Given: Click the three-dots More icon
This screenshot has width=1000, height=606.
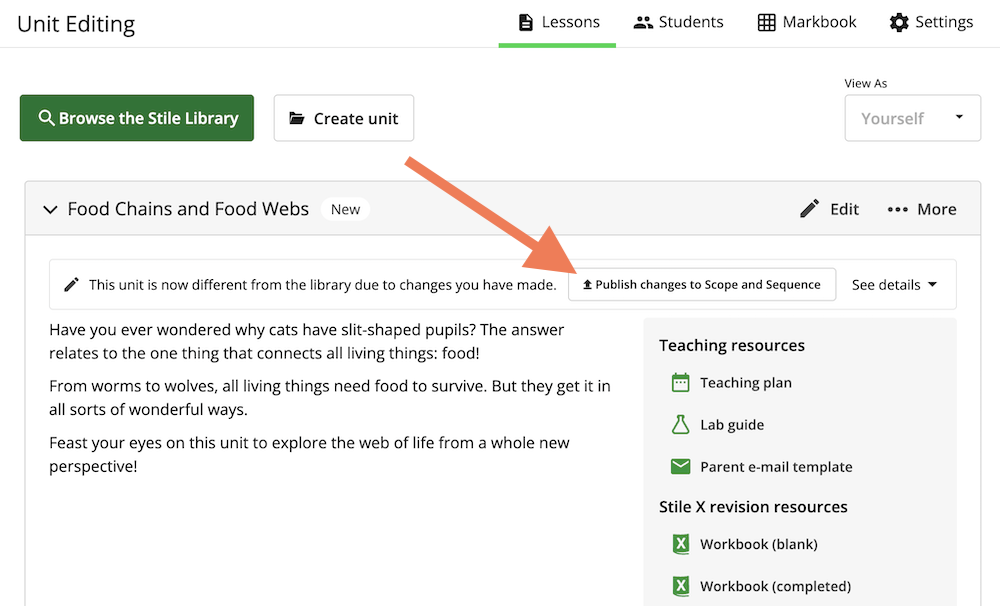Looking at the screenshot, I should point(898,209).
